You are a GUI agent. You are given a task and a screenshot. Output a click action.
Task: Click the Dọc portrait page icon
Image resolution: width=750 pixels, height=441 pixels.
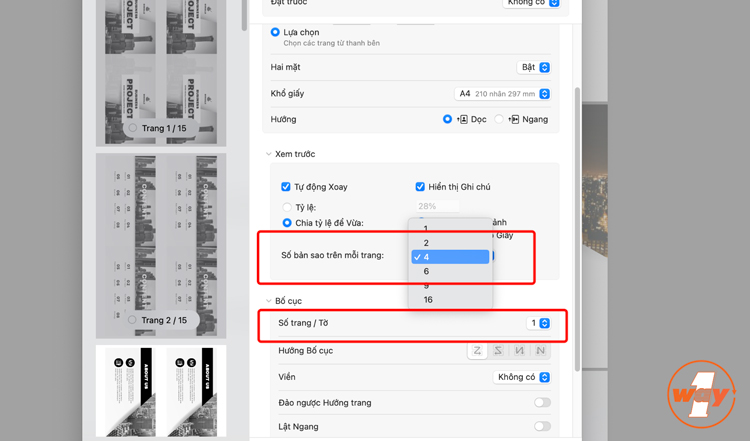[x=463, y=119]
